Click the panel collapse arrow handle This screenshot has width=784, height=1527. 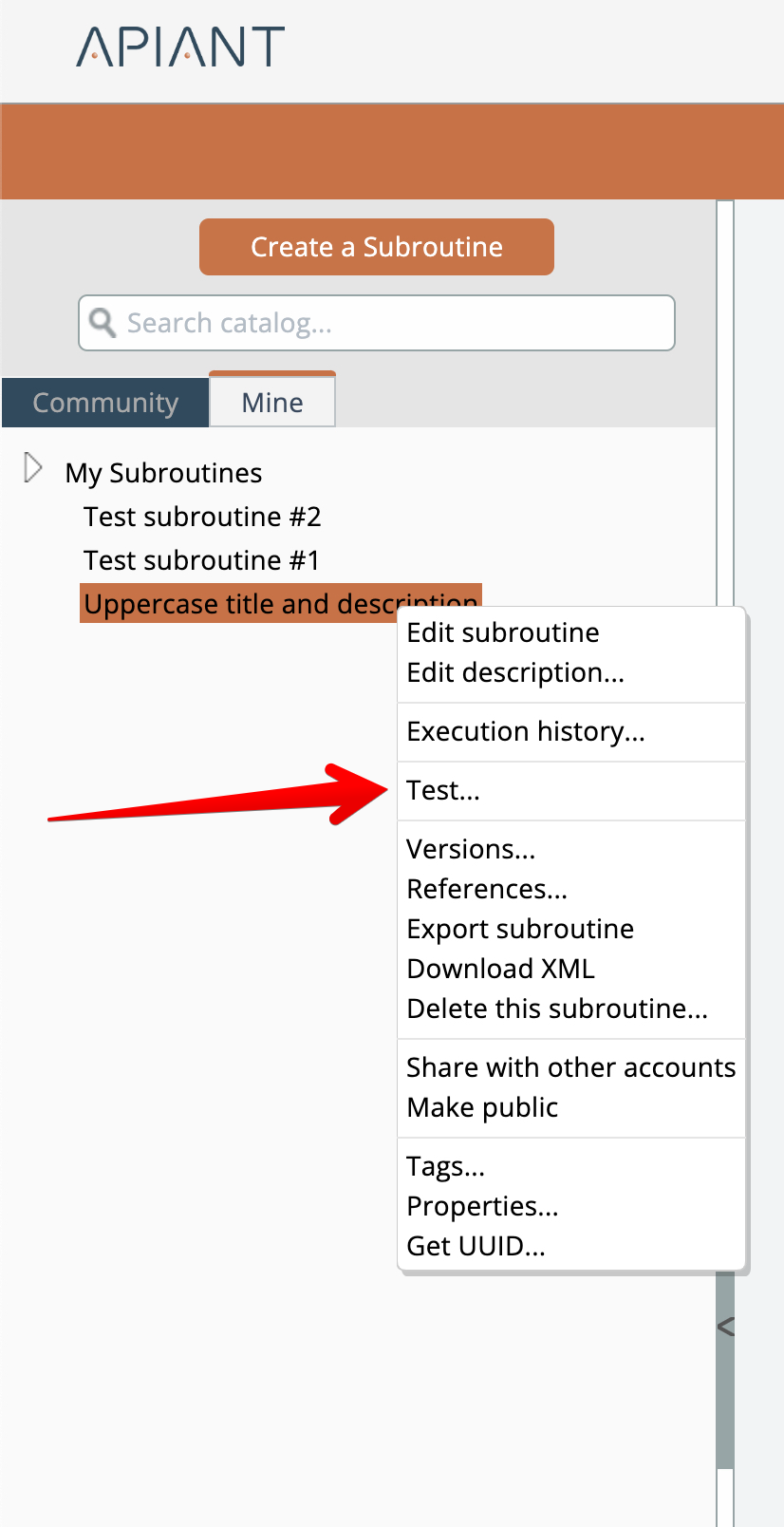[x=726, y=1327]
